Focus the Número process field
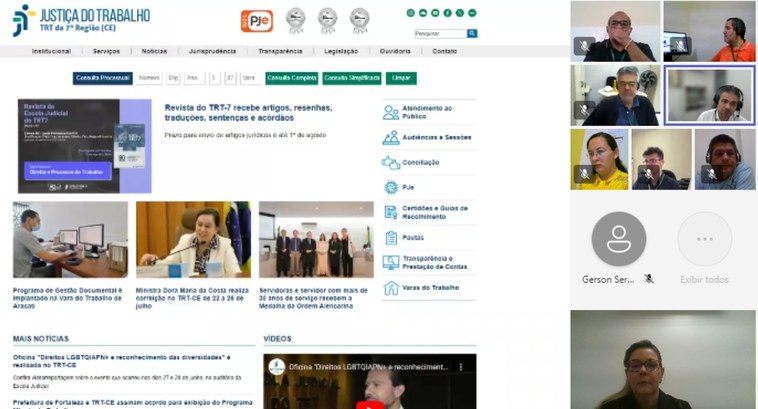The width and height of the screenshot is (758, 409). click(149, 78)
